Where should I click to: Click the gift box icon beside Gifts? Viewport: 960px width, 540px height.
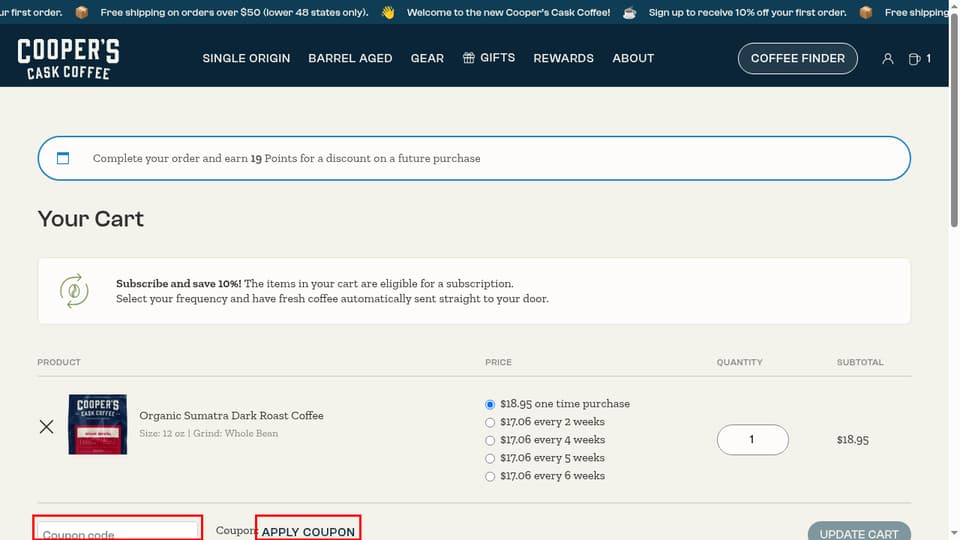(x=468, y=58)
